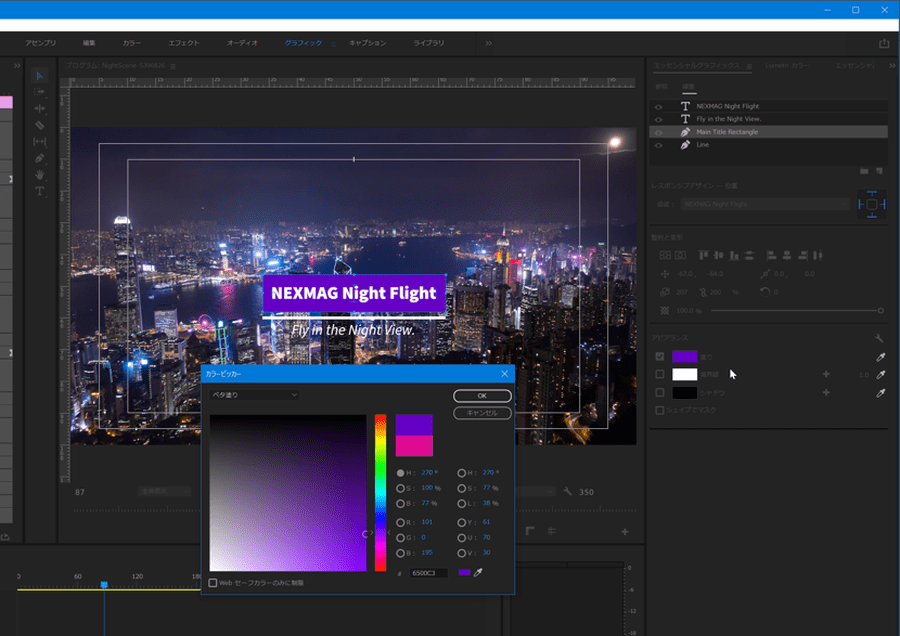Select the Hand tool in toolbar
The height and width of the screenshot is (636, 900).
coord(40,175)
